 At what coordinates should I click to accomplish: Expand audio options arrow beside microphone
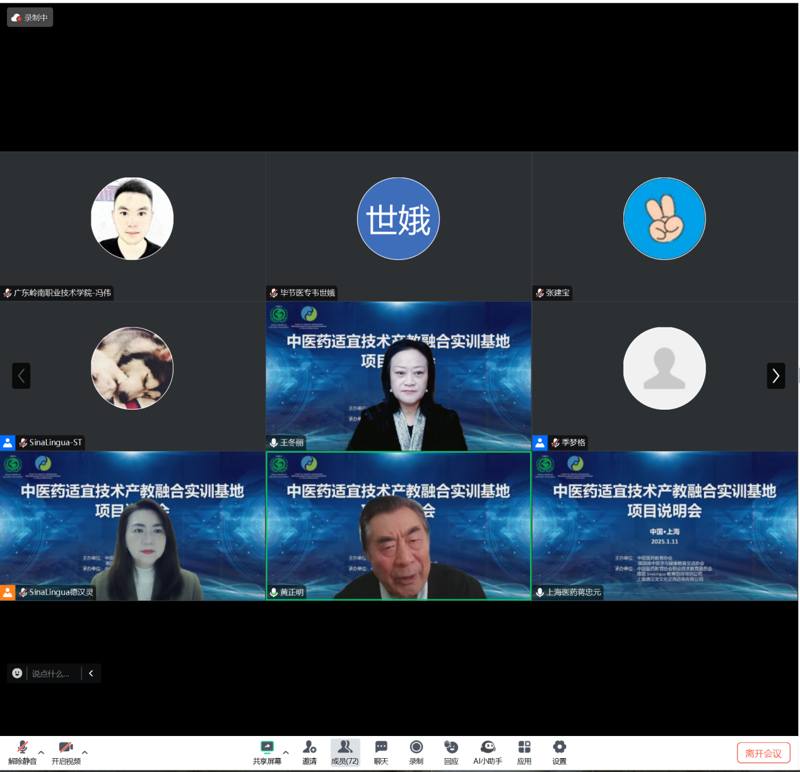pos(41,752)
